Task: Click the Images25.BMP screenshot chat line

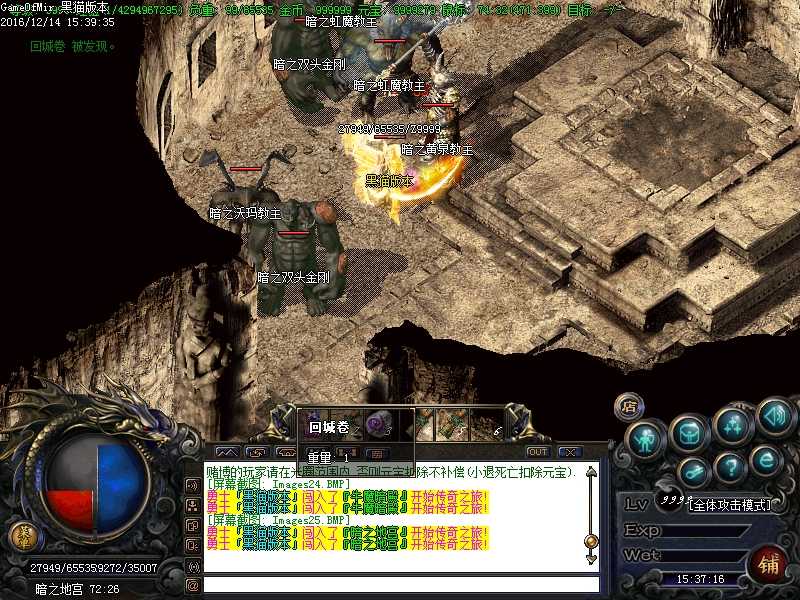Action: click(x=279, y=520)
